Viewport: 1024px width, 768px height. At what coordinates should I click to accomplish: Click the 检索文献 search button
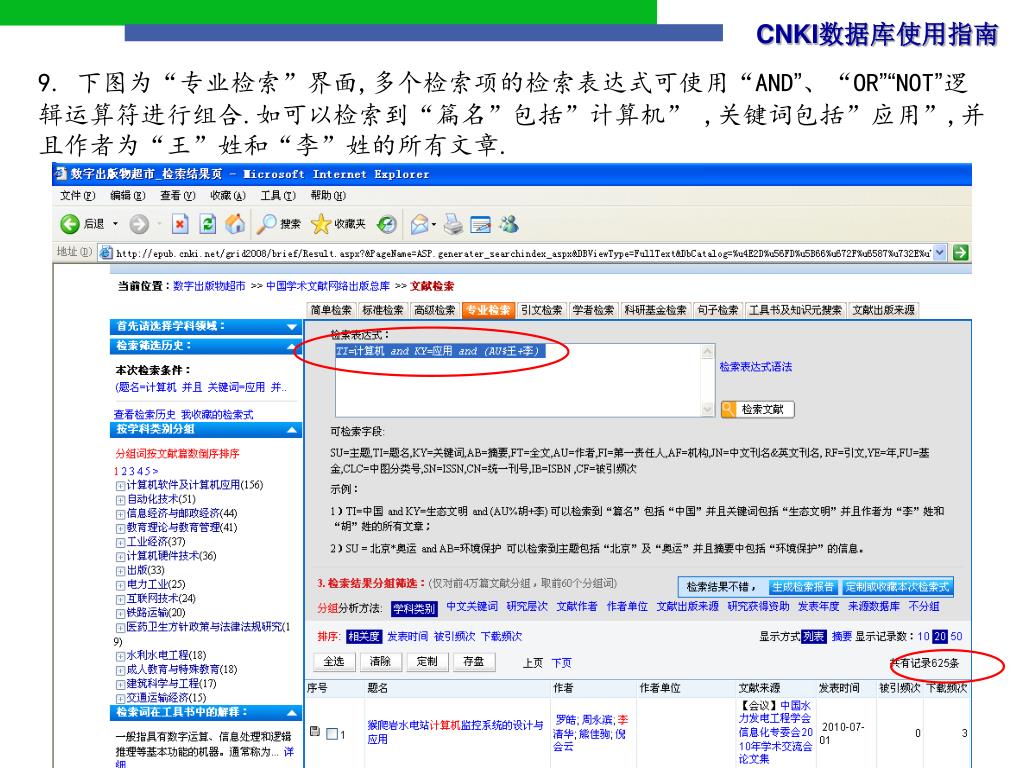tap(758, 409)
